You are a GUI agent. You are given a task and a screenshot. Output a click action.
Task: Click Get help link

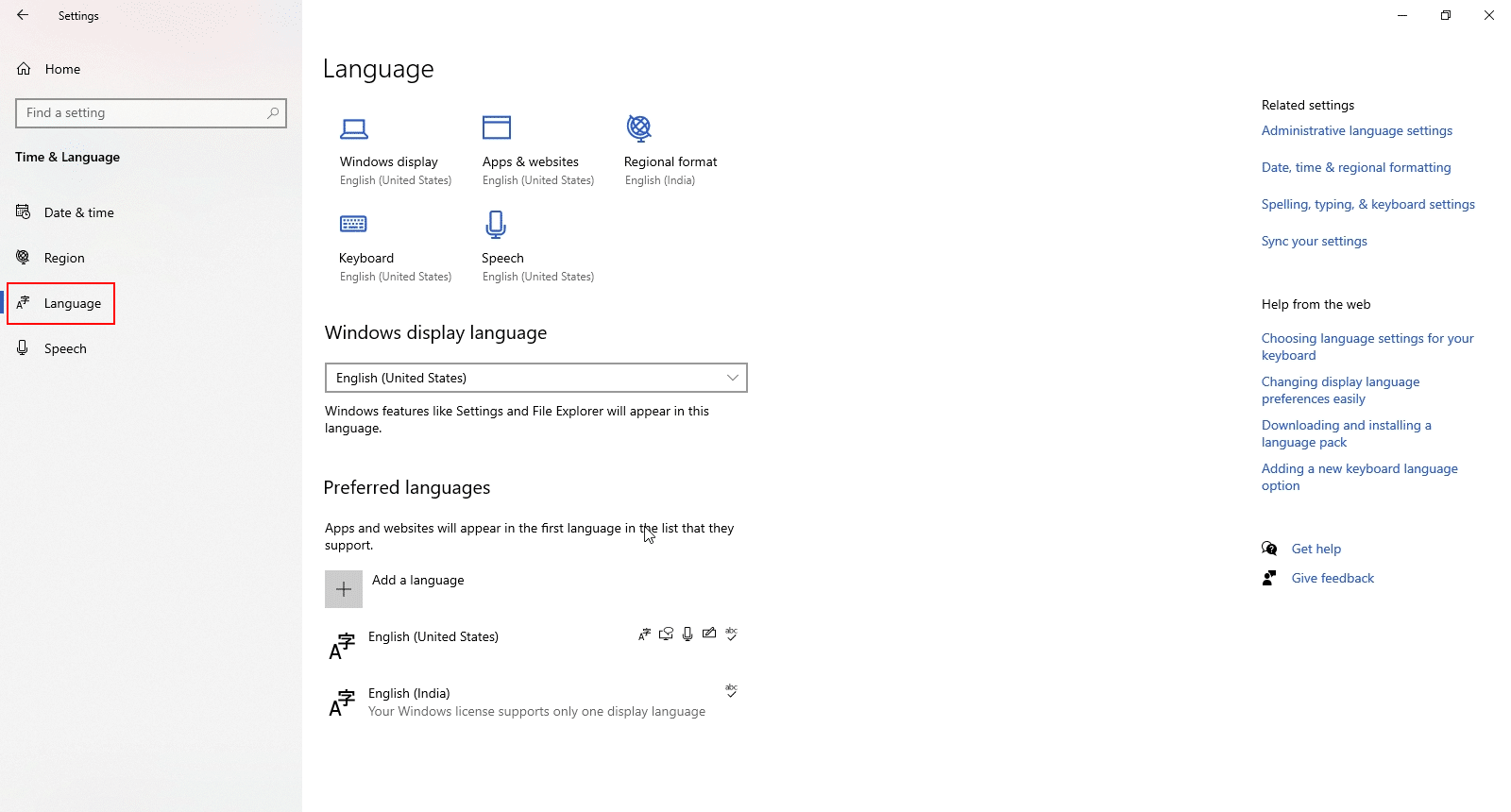1316,550
